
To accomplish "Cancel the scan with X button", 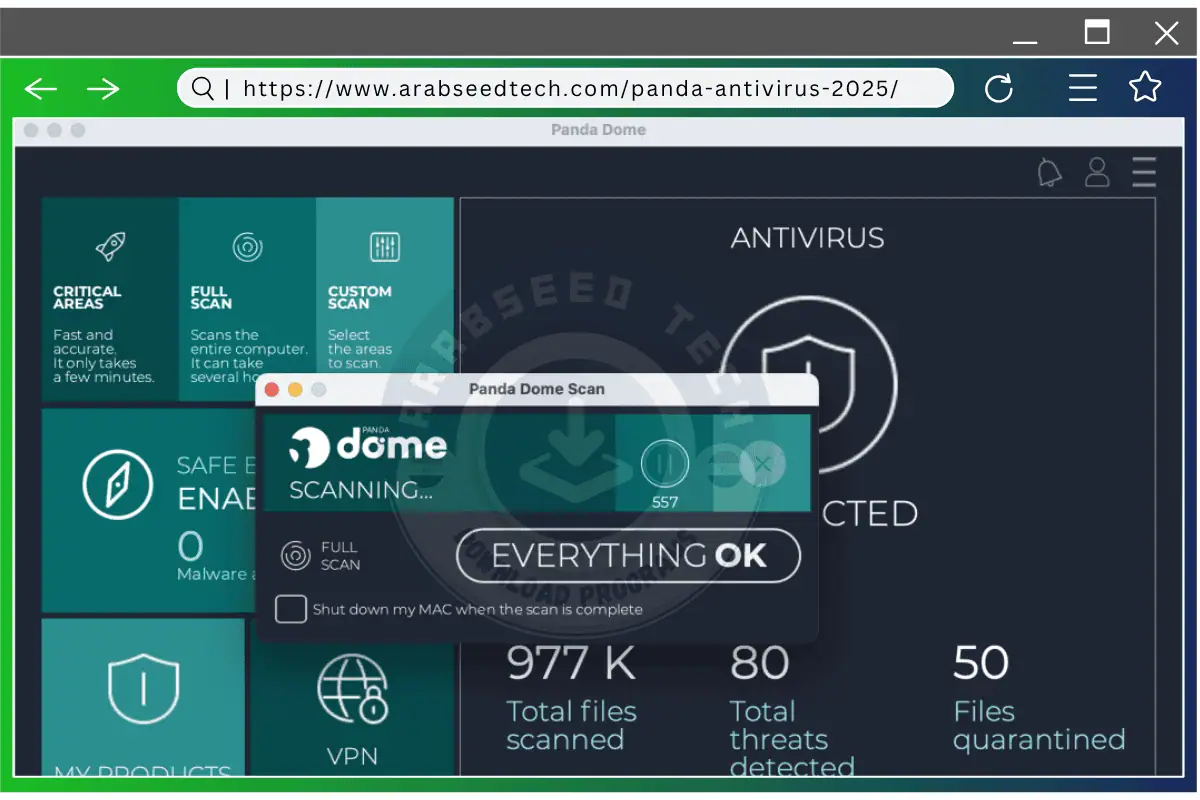I will (762, 464).
